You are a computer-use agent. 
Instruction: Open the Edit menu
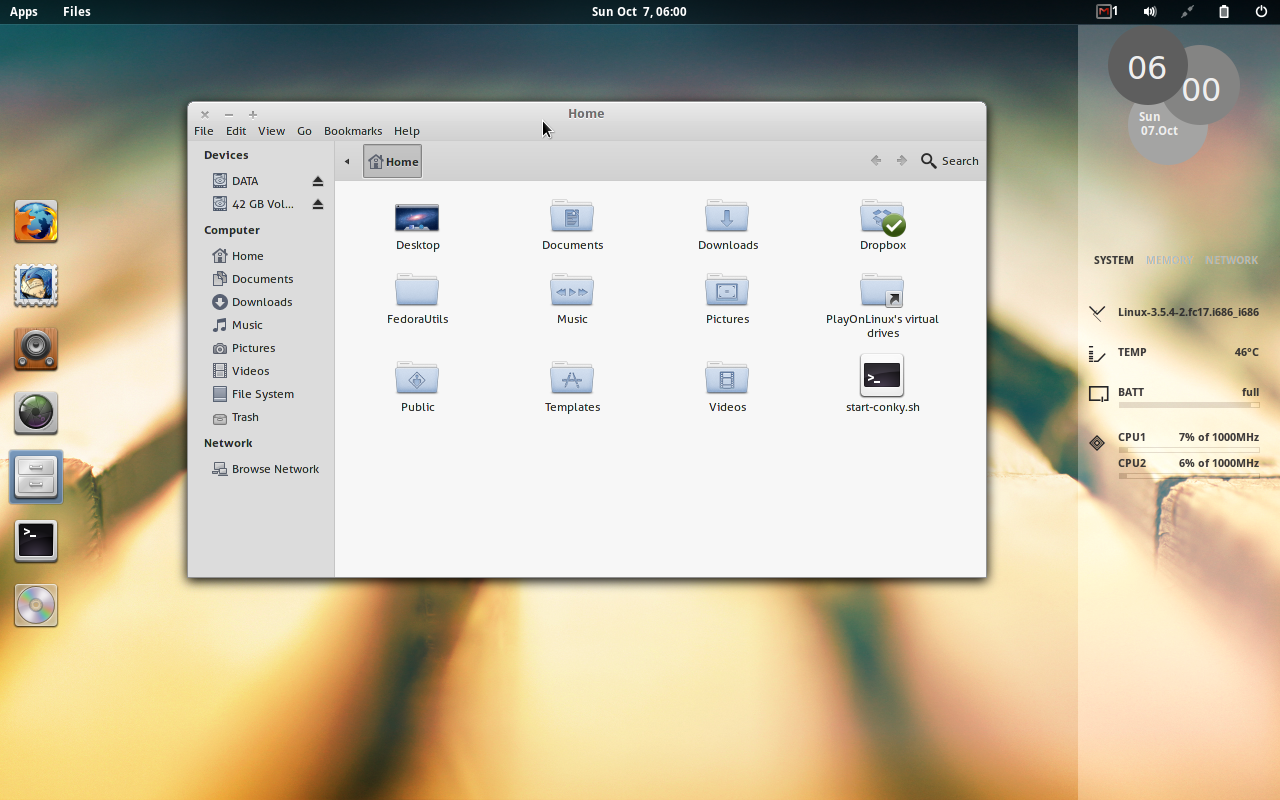236,131
